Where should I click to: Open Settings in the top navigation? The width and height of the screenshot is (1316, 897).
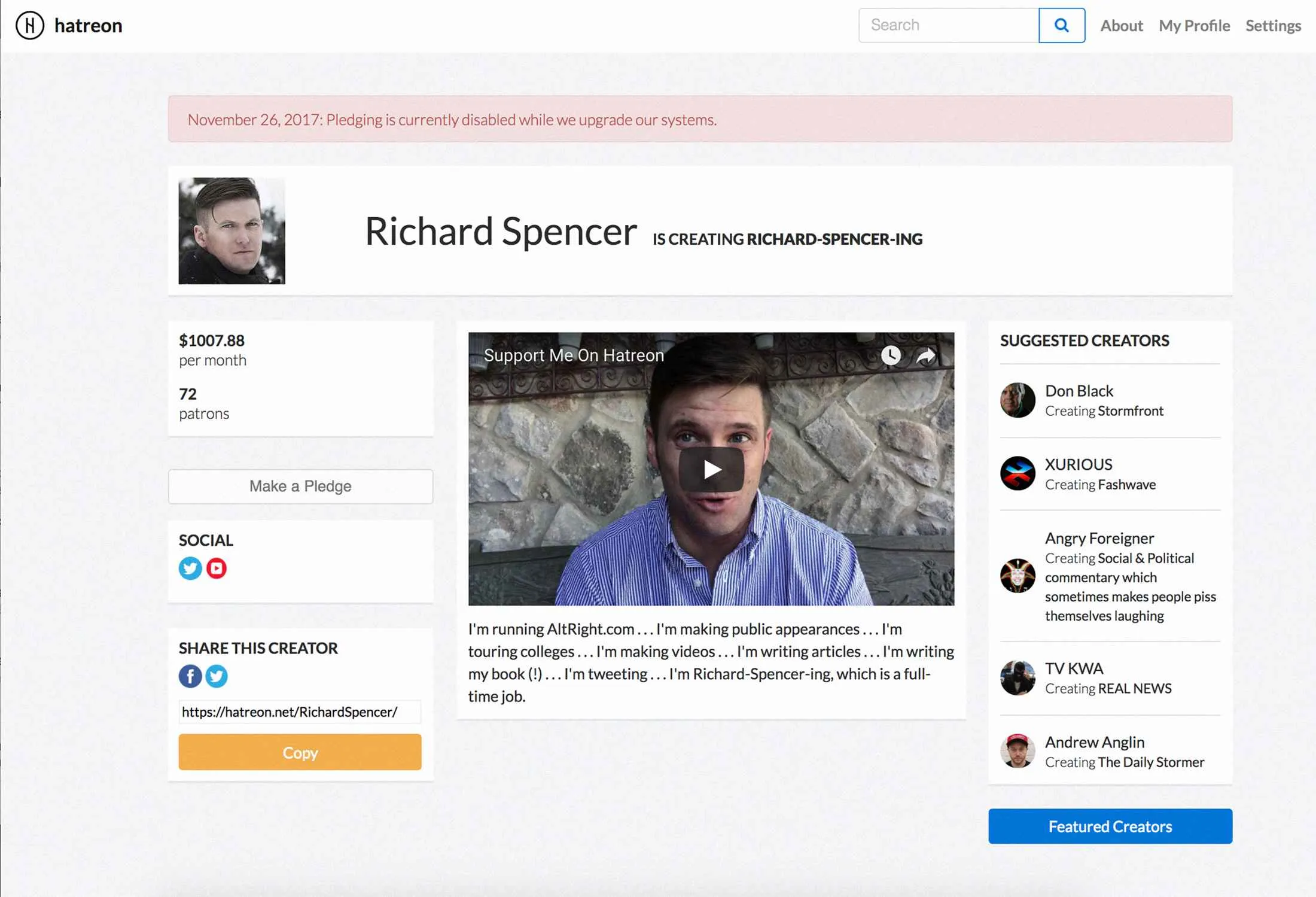[x=1273, y=26]
